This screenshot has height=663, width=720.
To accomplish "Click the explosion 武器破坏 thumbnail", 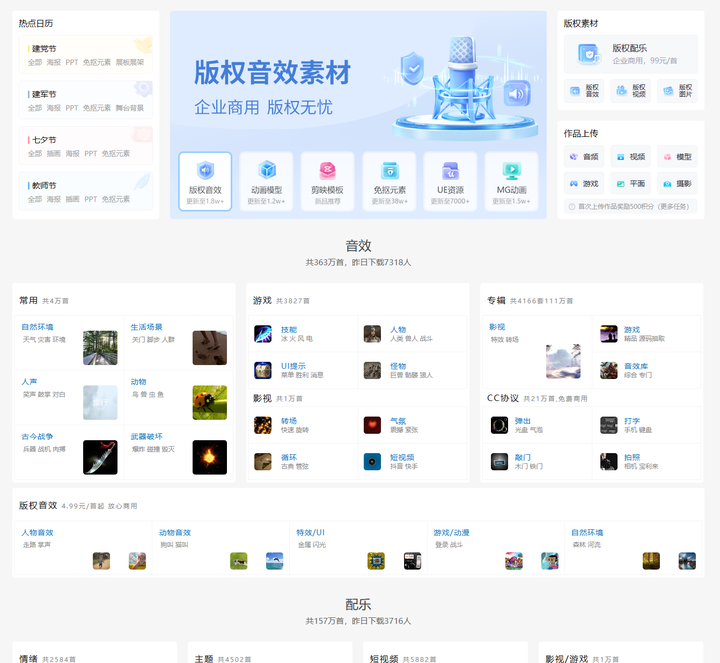I will (209, 457).
